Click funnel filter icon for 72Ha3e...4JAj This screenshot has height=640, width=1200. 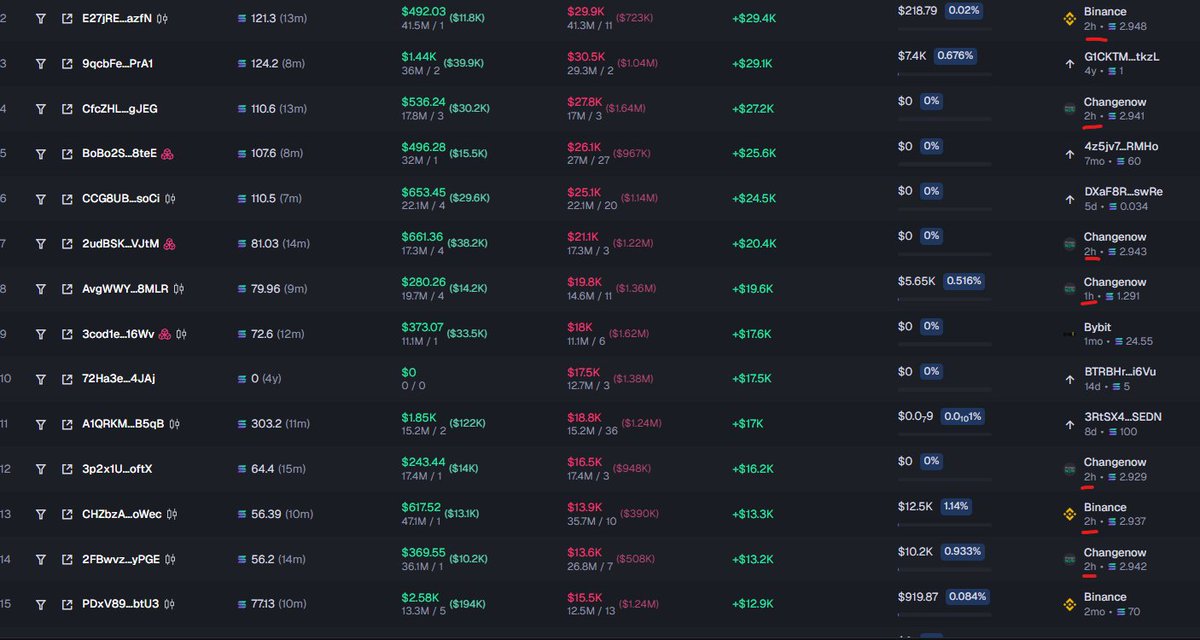40,378
